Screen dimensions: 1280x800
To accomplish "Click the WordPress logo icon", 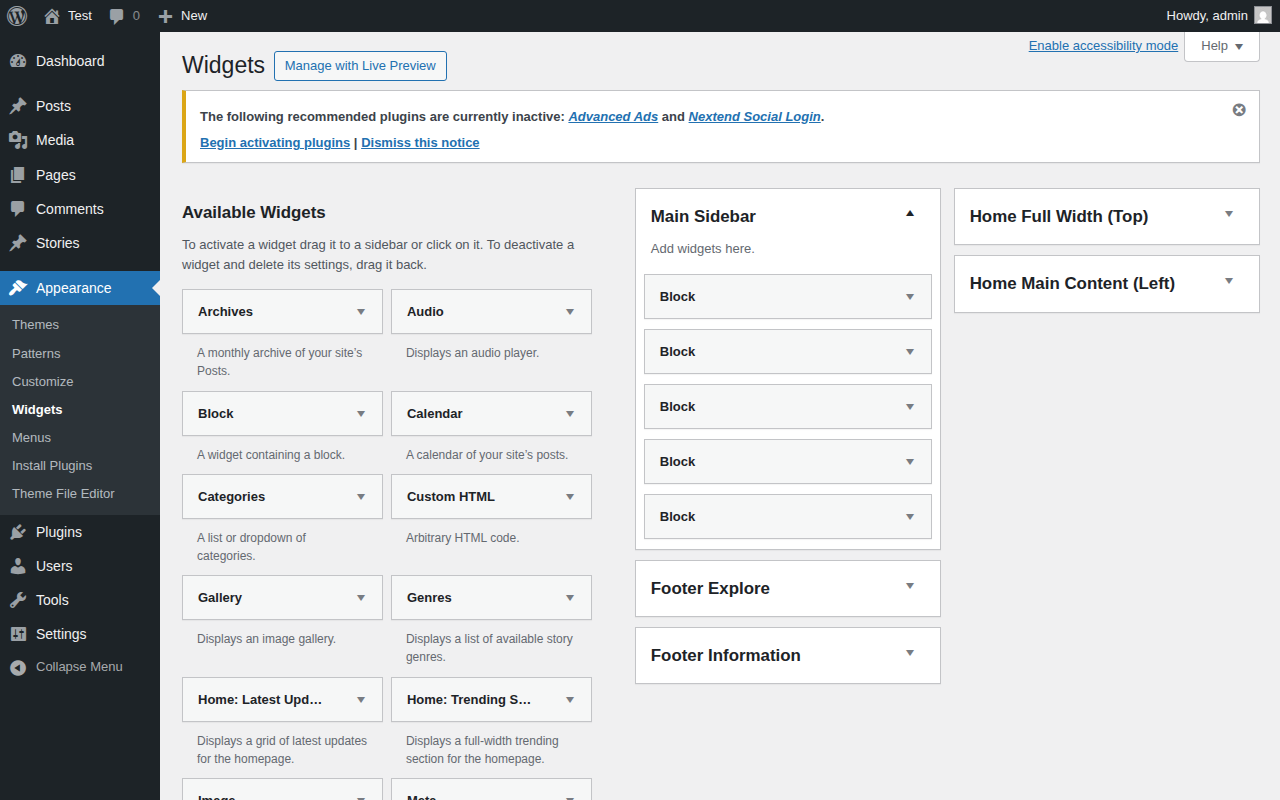I will (17, 15).
